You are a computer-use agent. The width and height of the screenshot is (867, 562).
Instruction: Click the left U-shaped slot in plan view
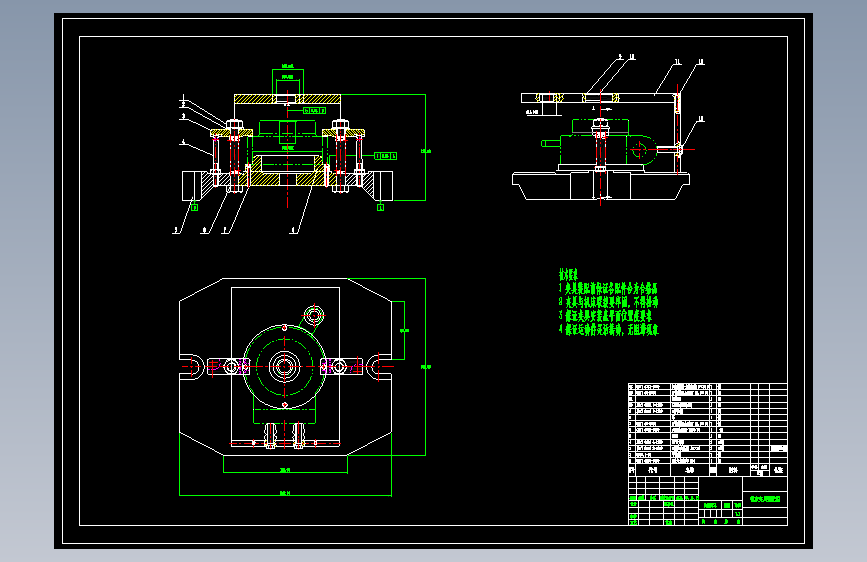click(192, 367)
